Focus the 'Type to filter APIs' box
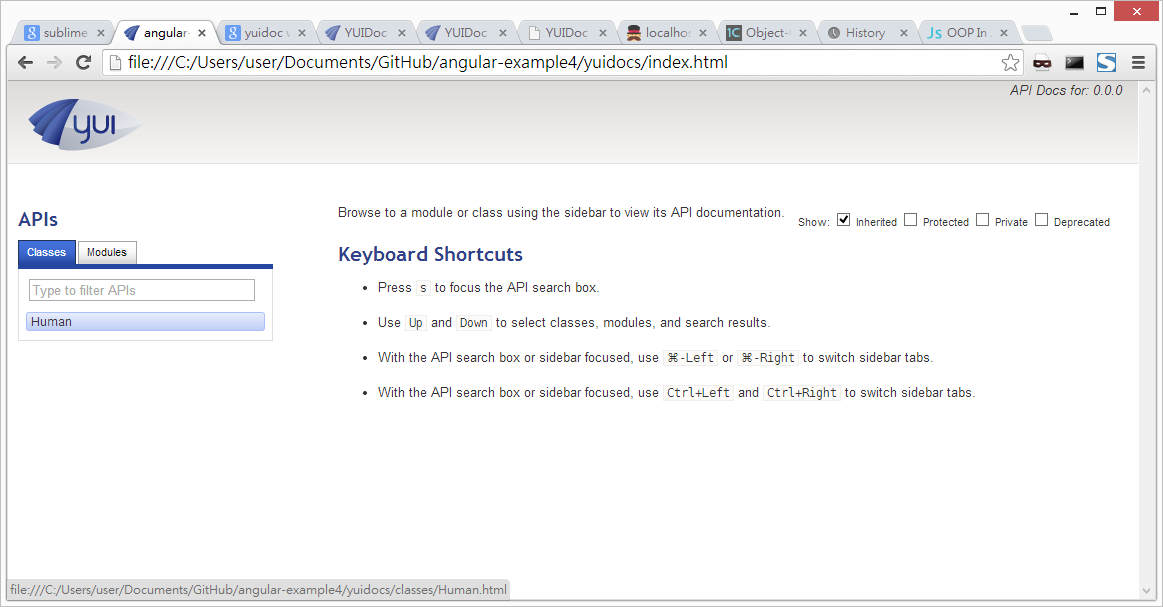 pyautogui.click(x=142, y=290)
